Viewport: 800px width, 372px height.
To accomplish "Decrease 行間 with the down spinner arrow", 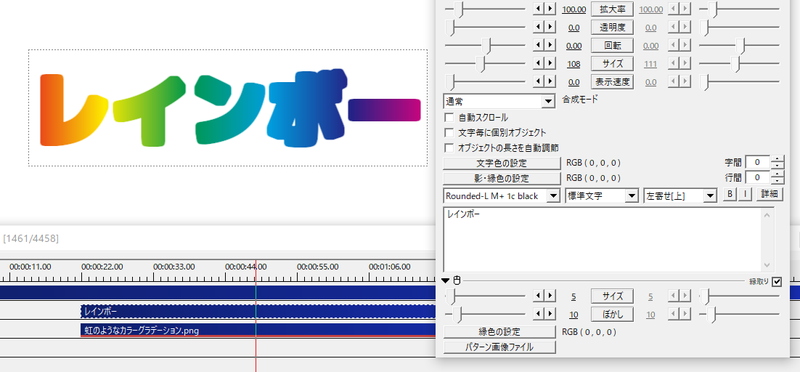I will 778,181.
